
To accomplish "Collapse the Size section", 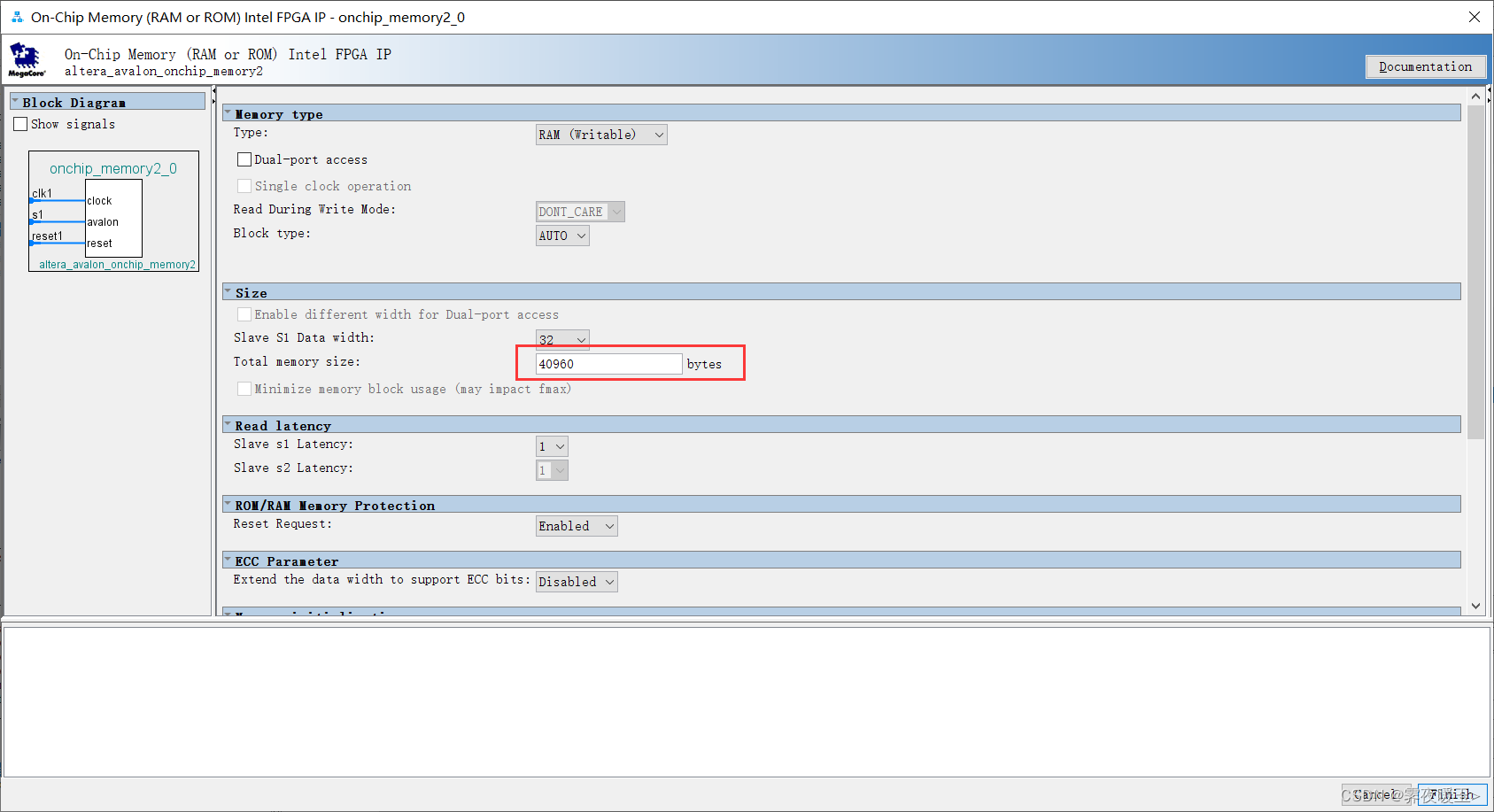I will coord(228,292).
